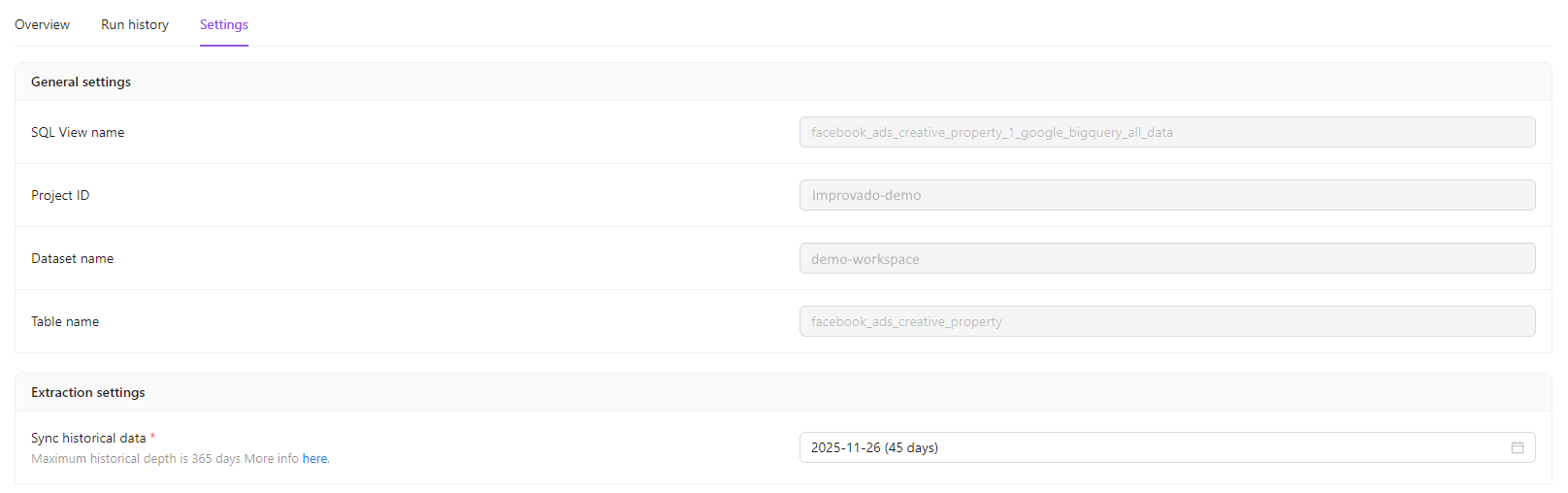
Task: Select the Settings tab
Action: [x=224, y=24]
